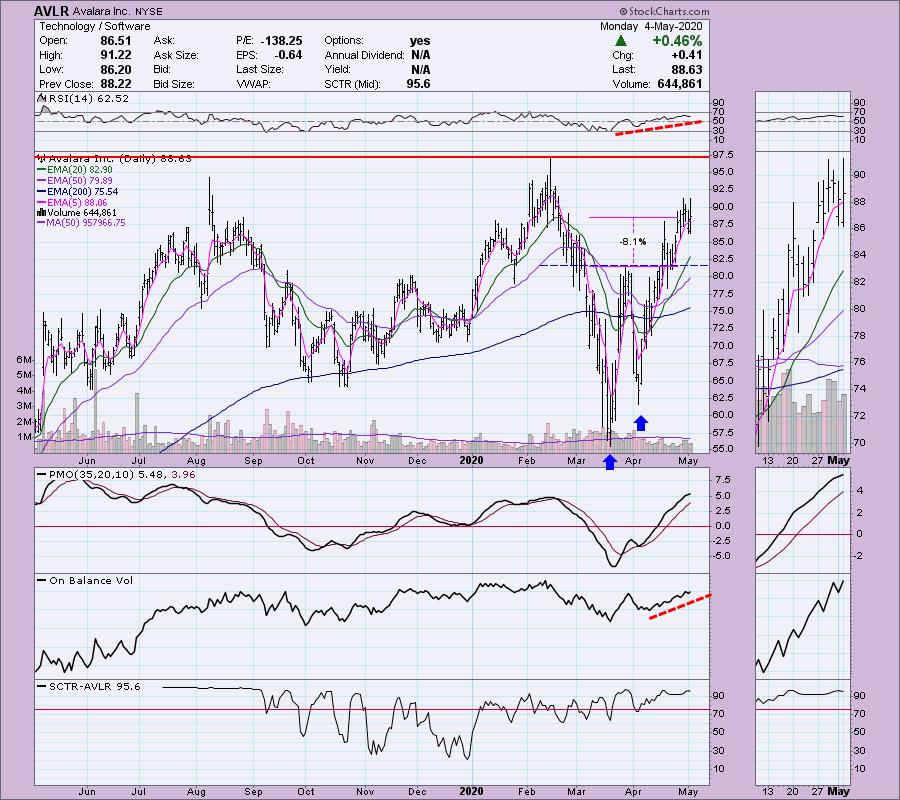Click the header Volume value 644,861
Viewport: 900px width, 800px height.
click(678, 84)
